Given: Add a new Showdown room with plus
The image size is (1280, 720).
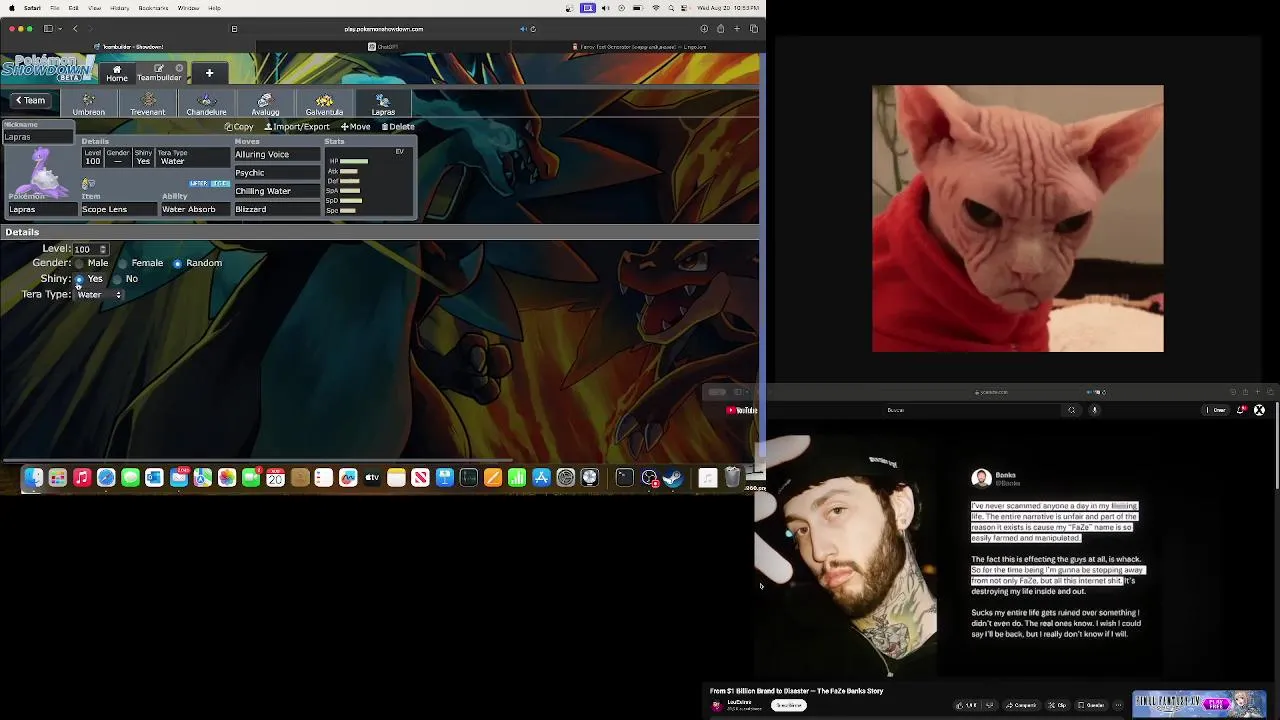Looking at the screenshot, I should (209, 73).
